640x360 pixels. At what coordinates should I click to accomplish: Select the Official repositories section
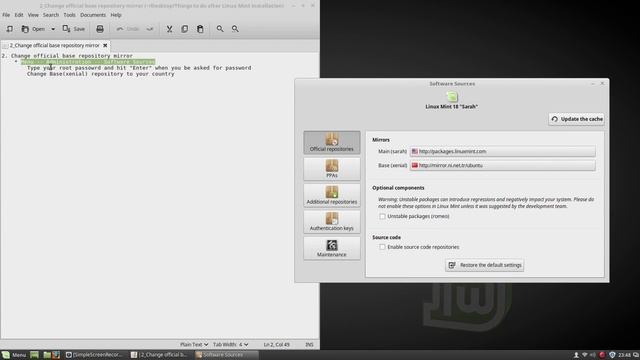[x=332, y=142]
